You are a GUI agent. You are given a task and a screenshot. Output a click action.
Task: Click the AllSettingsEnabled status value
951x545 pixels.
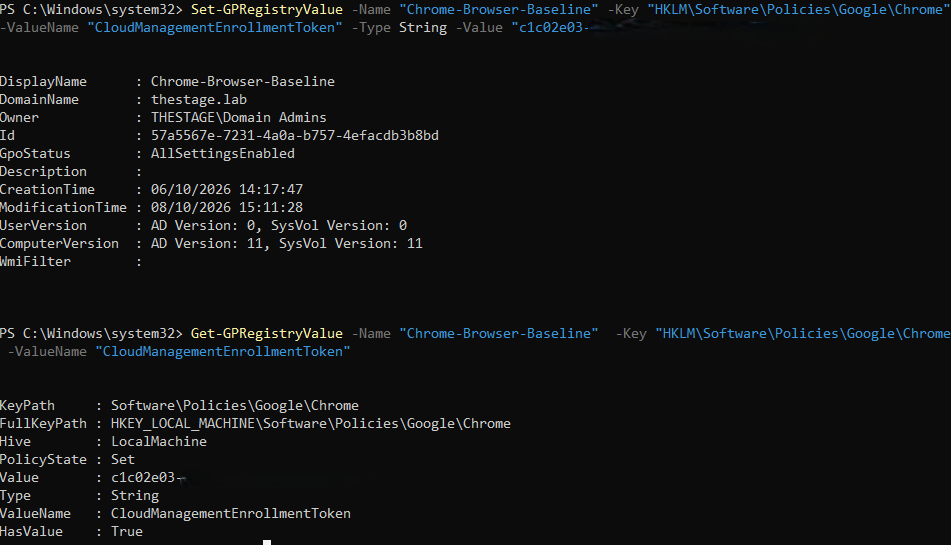pos(223,153)
